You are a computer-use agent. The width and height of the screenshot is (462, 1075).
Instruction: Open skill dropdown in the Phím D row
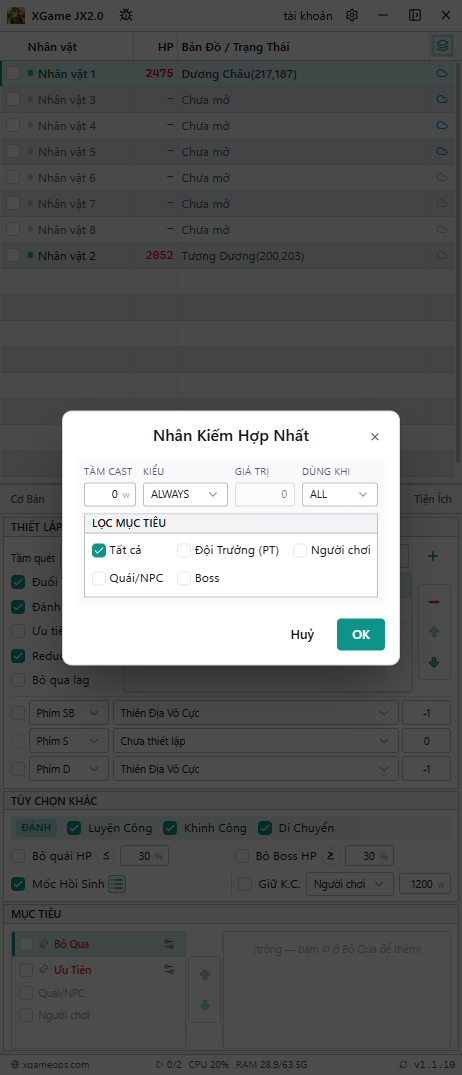256,769
